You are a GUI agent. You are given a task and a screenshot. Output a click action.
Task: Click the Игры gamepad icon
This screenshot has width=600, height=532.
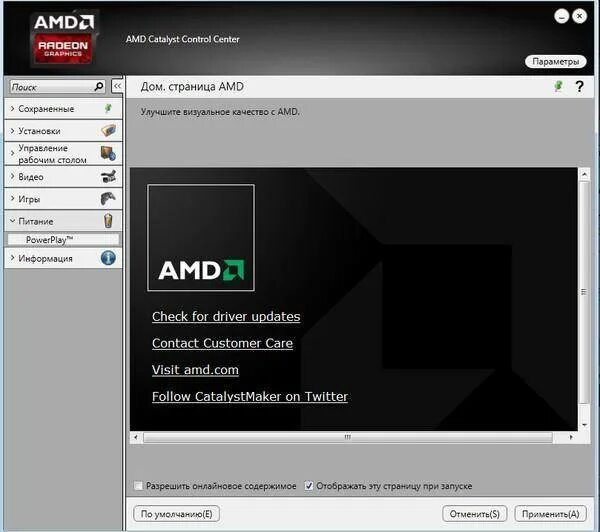pyautogui.click(x=108, y=199)
